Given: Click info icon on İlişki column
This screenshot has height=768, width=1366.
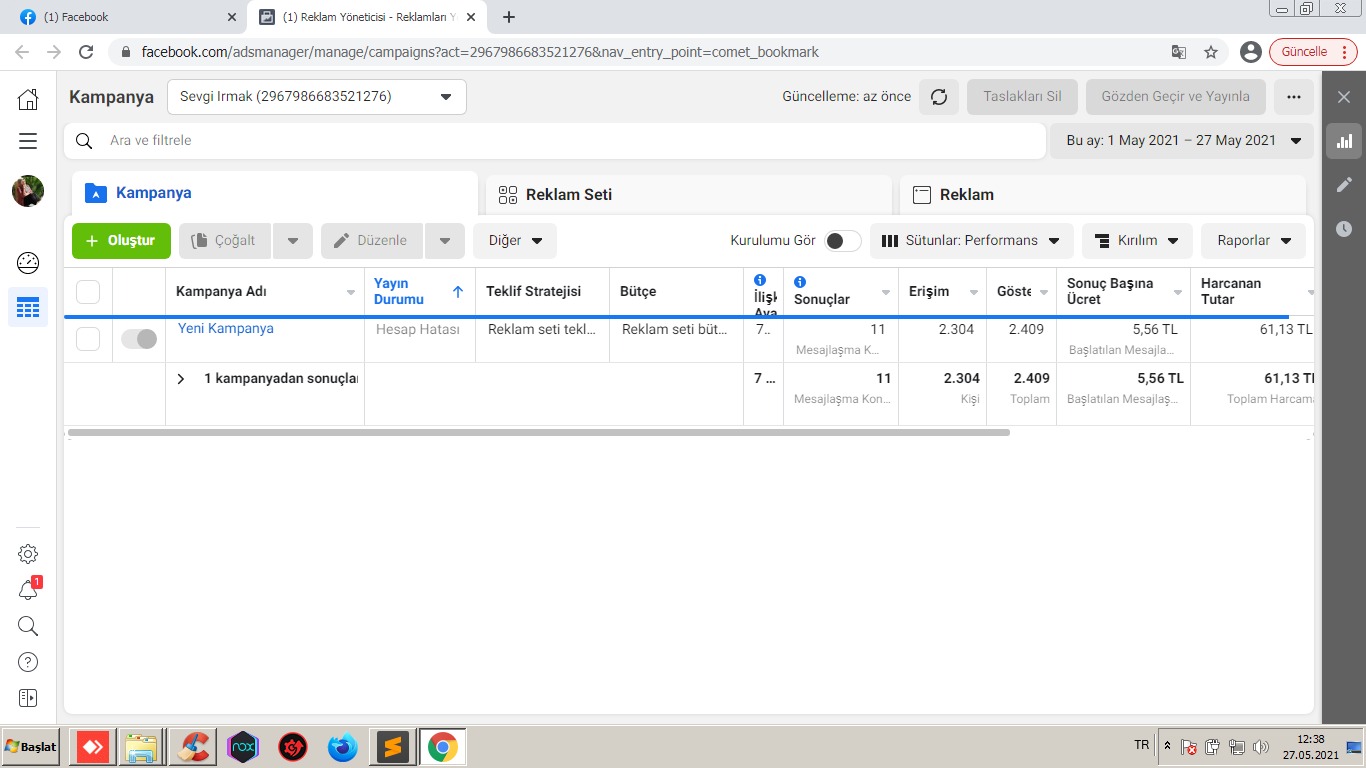Looking at the screenshot, I should pyautogui.click(x=760, y=281).
